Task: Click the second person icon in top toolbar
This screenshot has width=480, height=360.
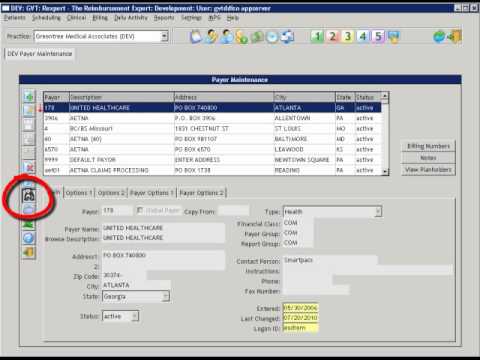Action: [x=227, y=36]
